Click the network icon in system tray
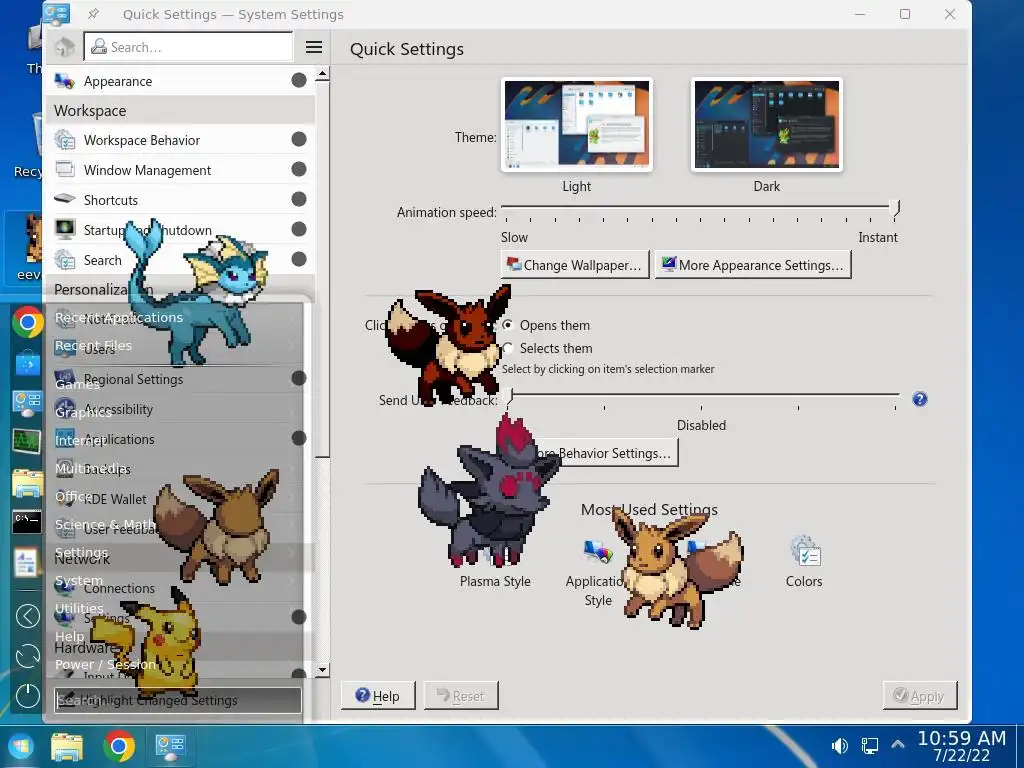1024x768 pixels. point(869,746)
